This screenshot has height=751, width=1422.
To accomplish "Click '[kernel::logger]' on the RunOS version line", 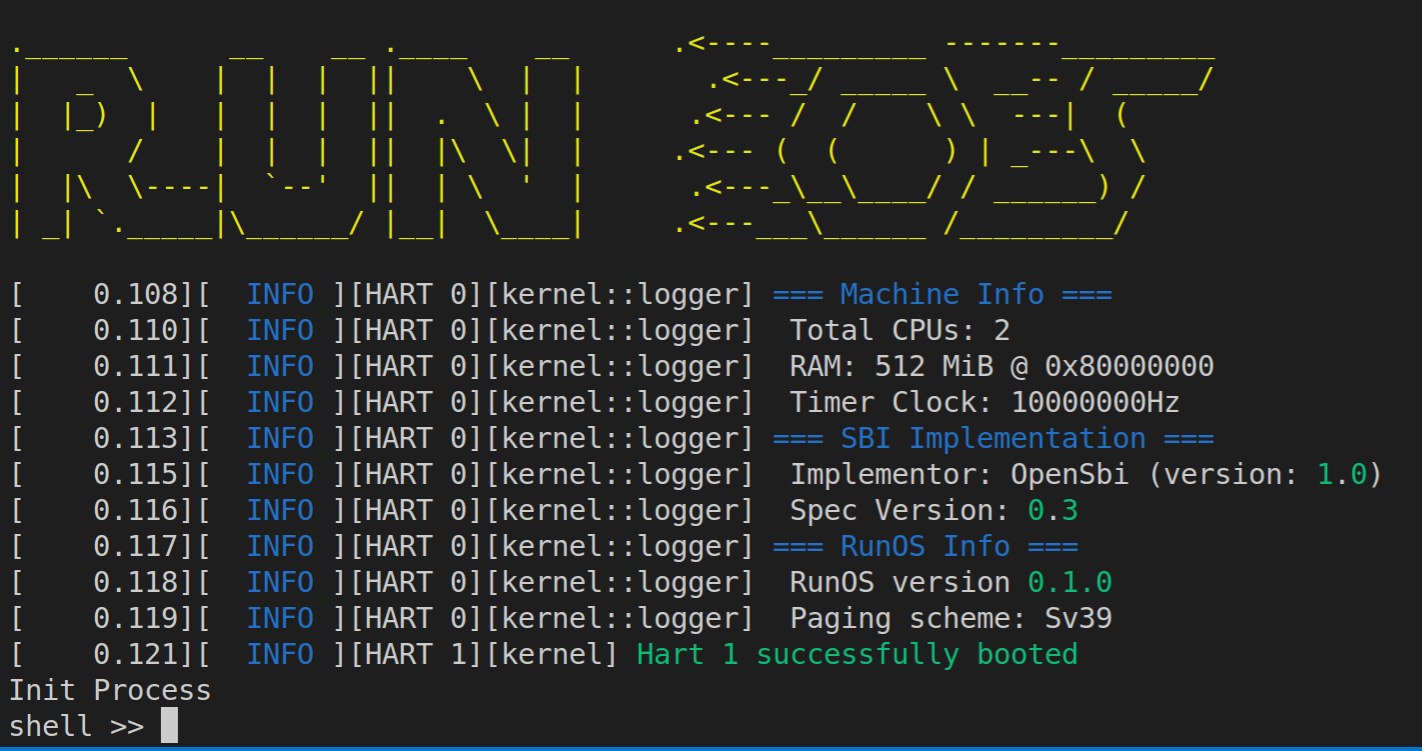I will 620,582.
